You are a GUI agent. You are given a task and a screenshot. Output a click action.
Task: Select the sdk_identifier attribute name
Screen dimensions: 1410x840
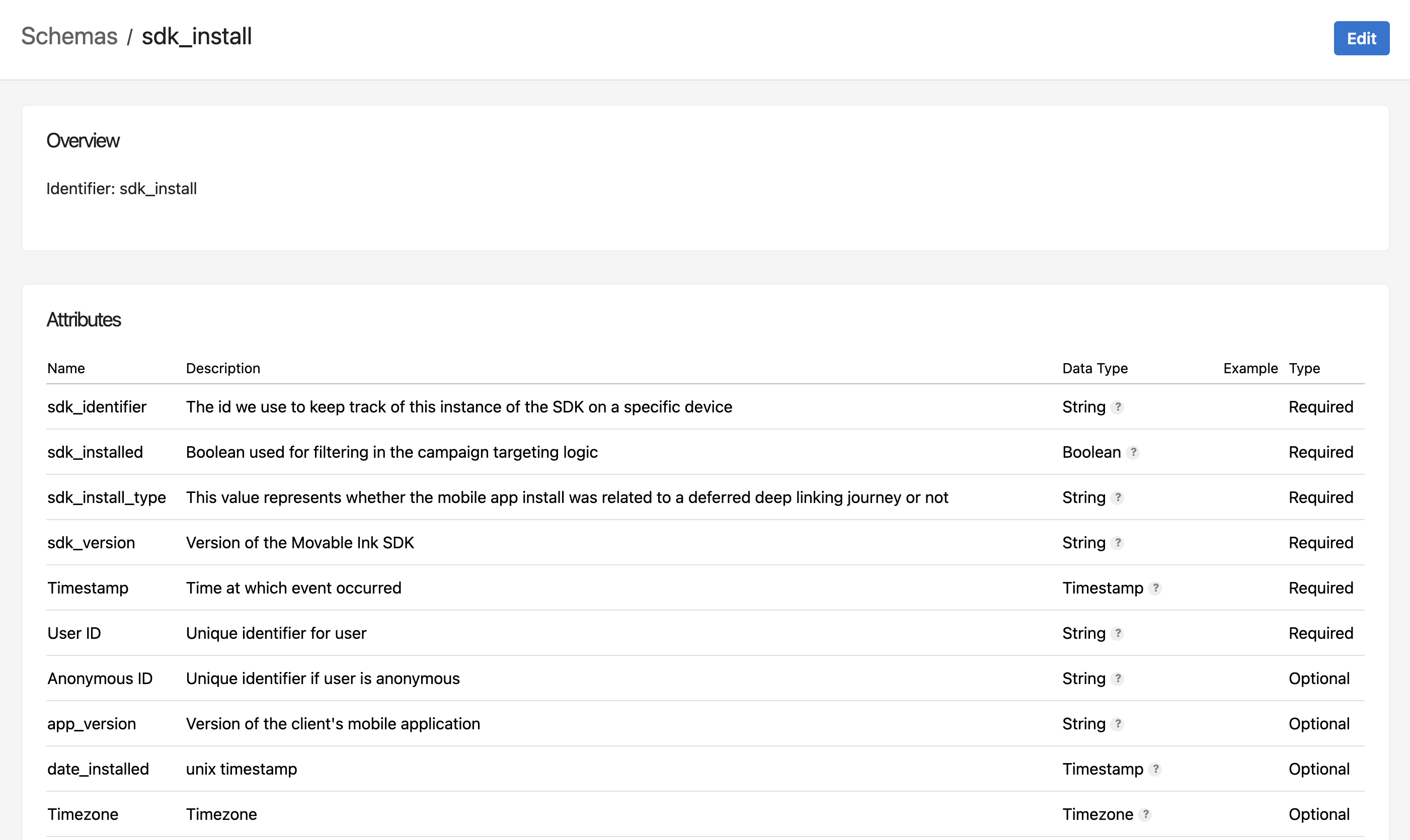(x=97, y=407)
